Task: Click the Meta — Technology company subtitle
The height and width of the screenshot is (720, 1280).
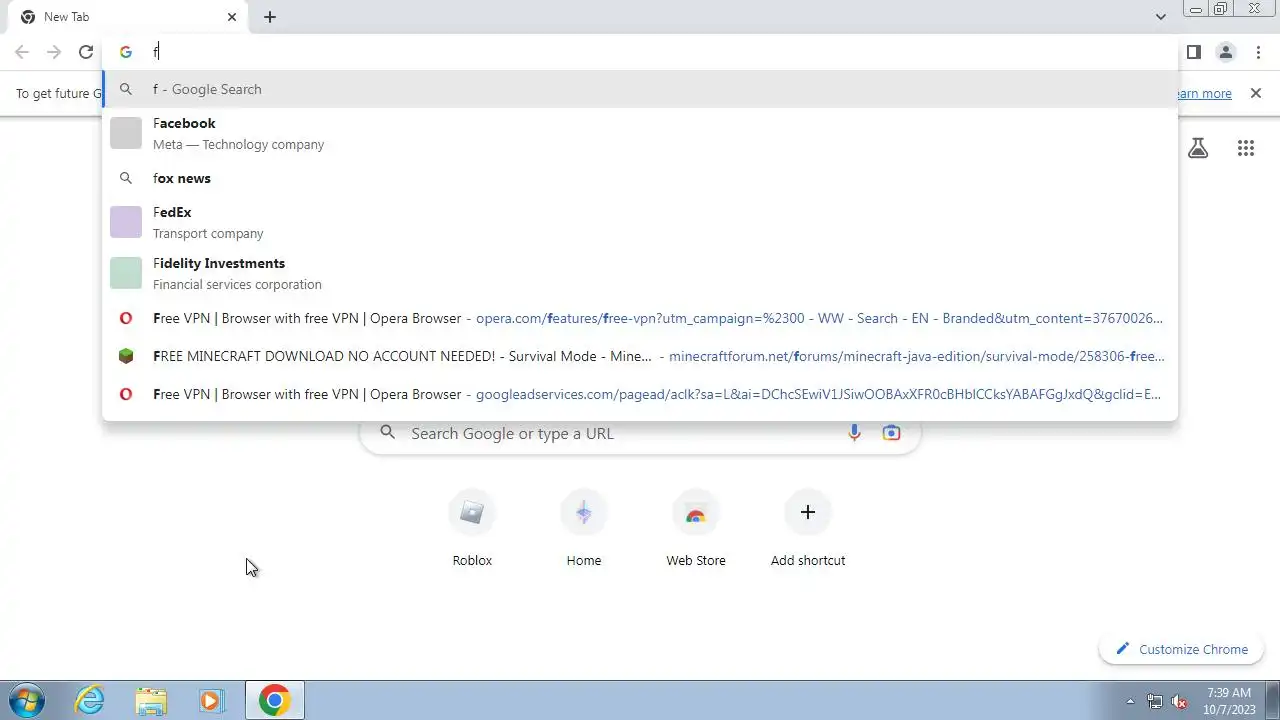Action: point(238,144)
